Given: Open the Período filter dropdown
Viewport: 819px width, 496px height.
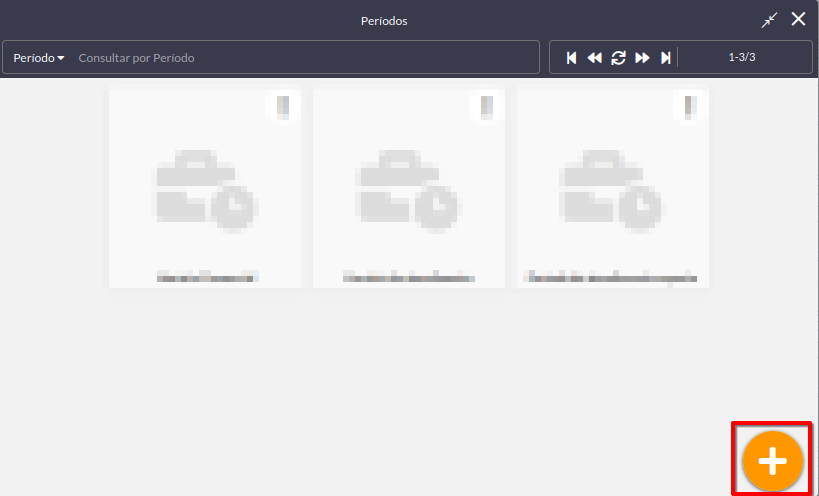Looking at the screenshot, I should [39, 58].
